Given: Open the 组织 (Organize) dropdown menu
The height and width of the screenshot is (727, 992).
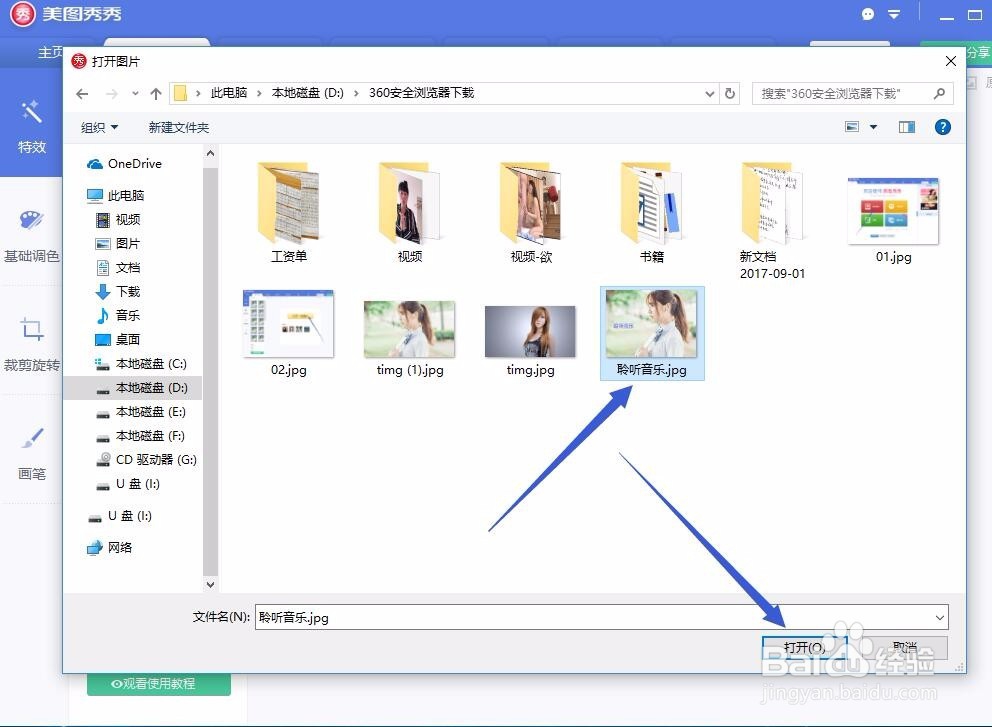Looking at the screenshot, I should point(99,127).
